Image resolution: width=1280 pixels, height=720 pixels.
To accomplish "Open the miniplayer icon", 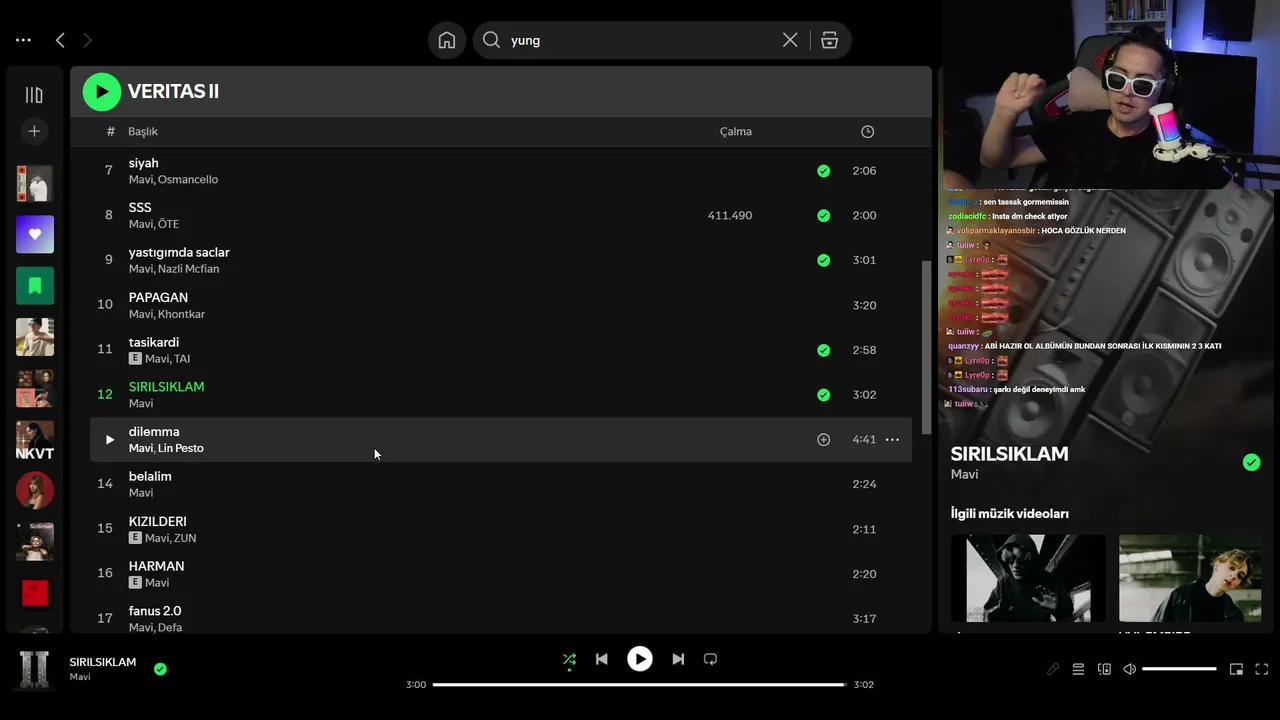I will point(1236,670).
